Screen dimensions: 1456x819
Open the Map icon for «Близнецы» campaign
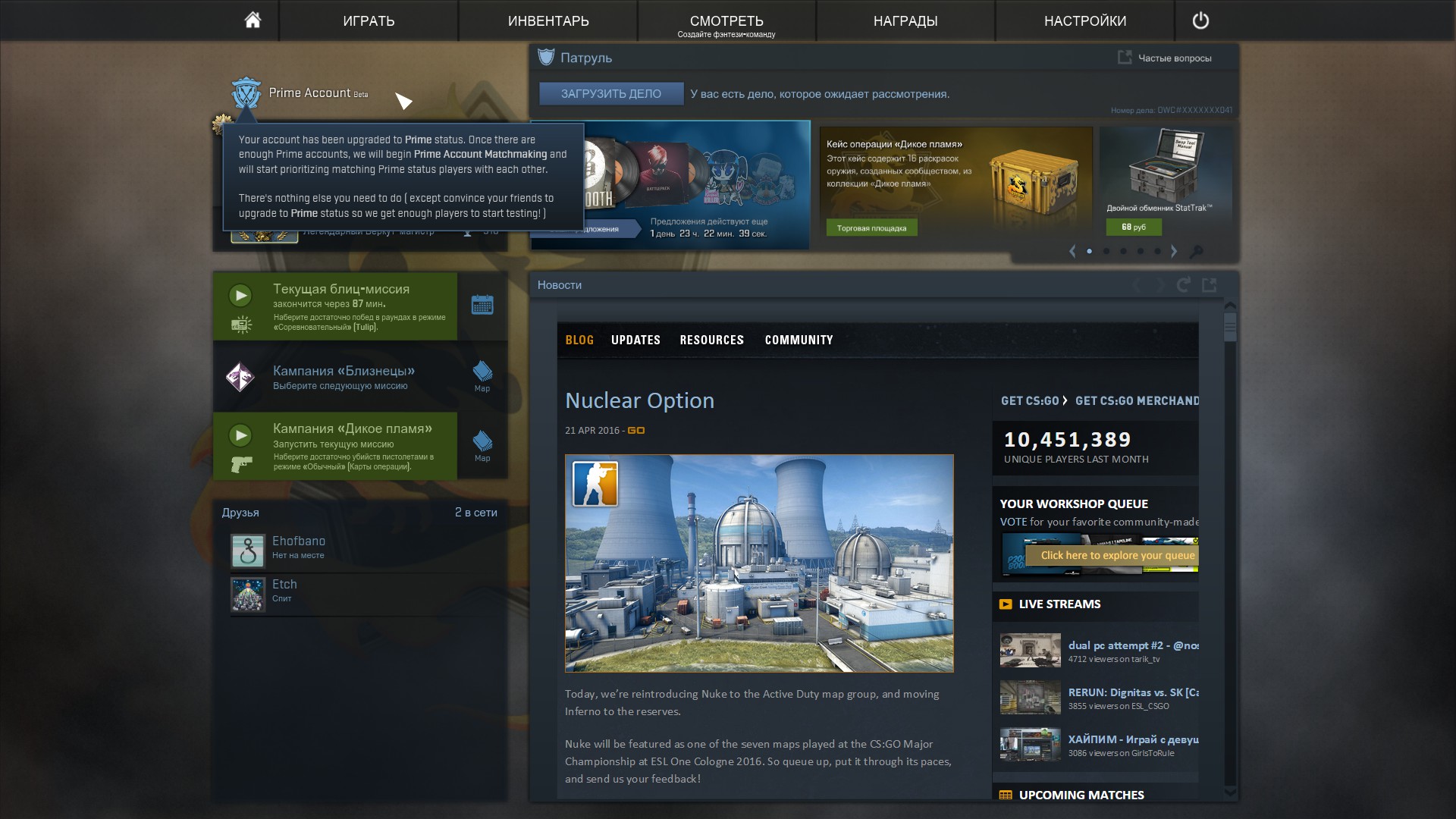(x=482, y=376)
